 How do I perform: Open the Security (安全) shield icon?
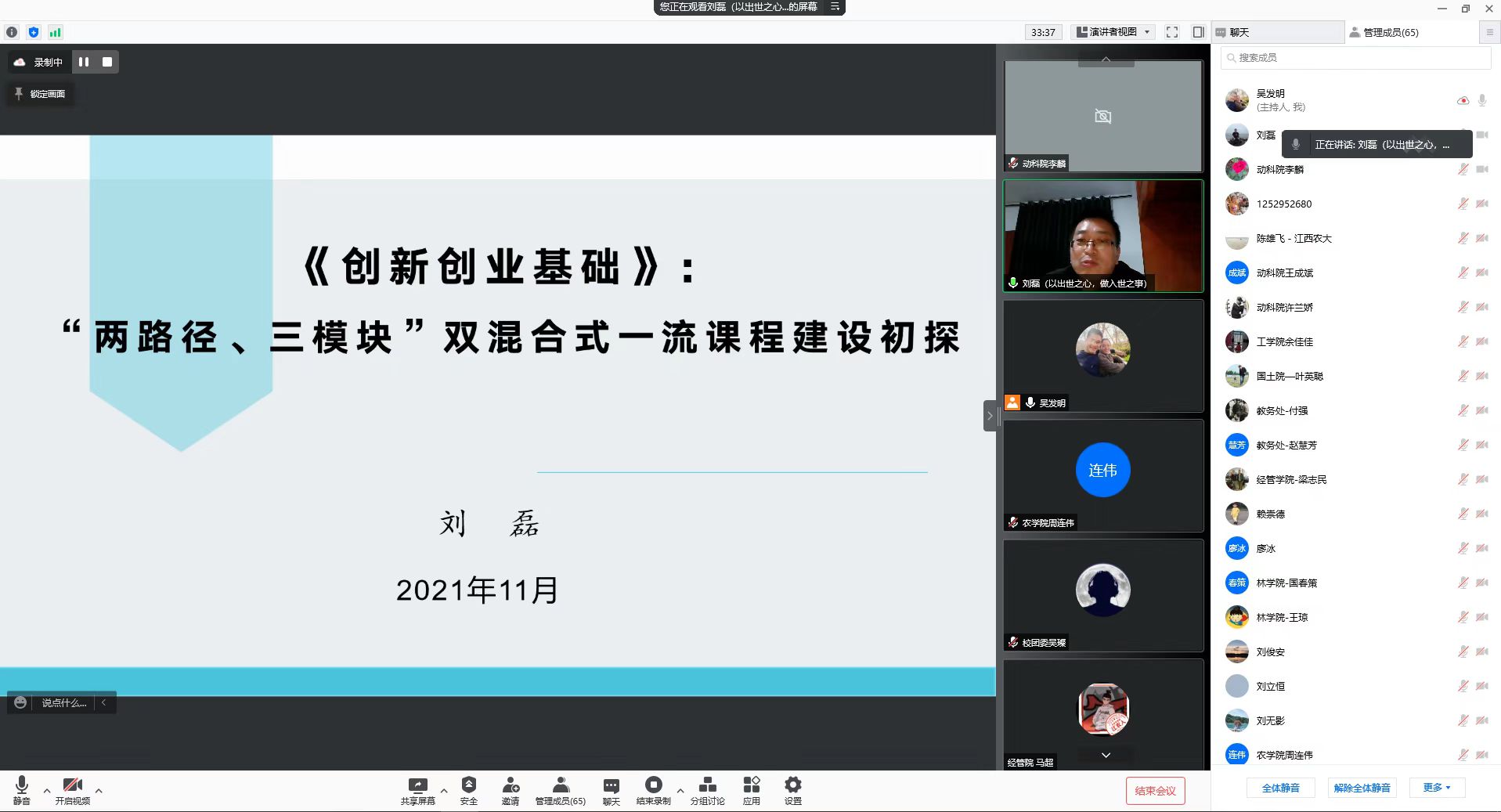click(x=468, y=786)
